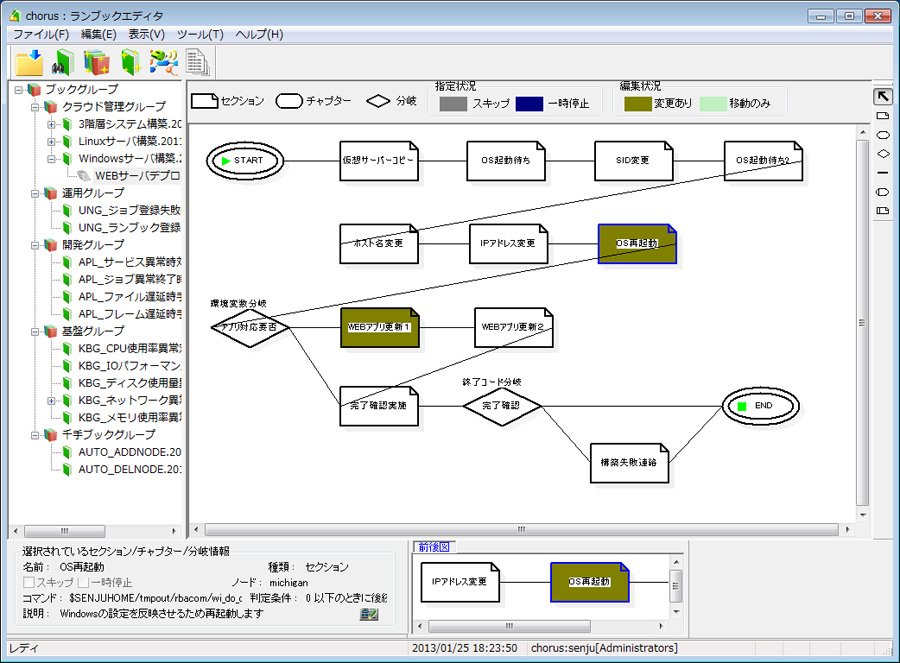
Task: Select AUTO_ADDNODE tree item
Action: click(130, 452)
